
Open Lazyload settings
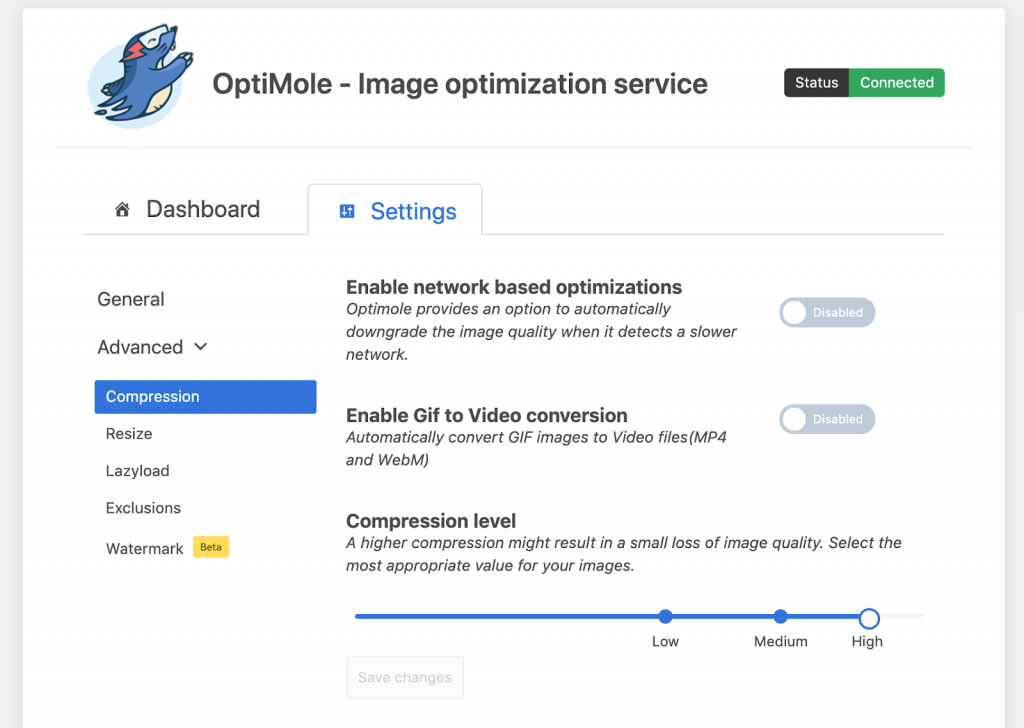pyautogui.click(x=137, y=471)
